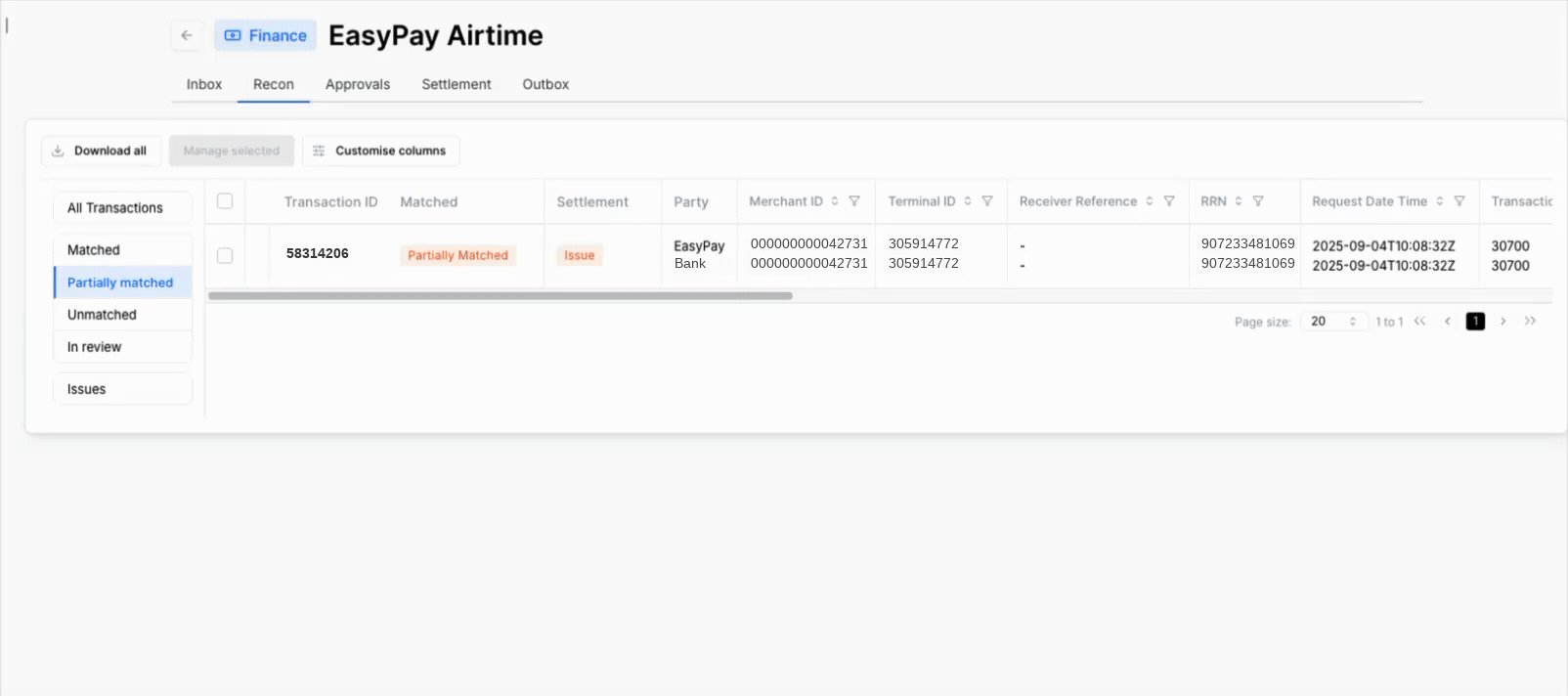Select the Matched filter in sidebar
The image size is (1568, 696).
[122, 250]
